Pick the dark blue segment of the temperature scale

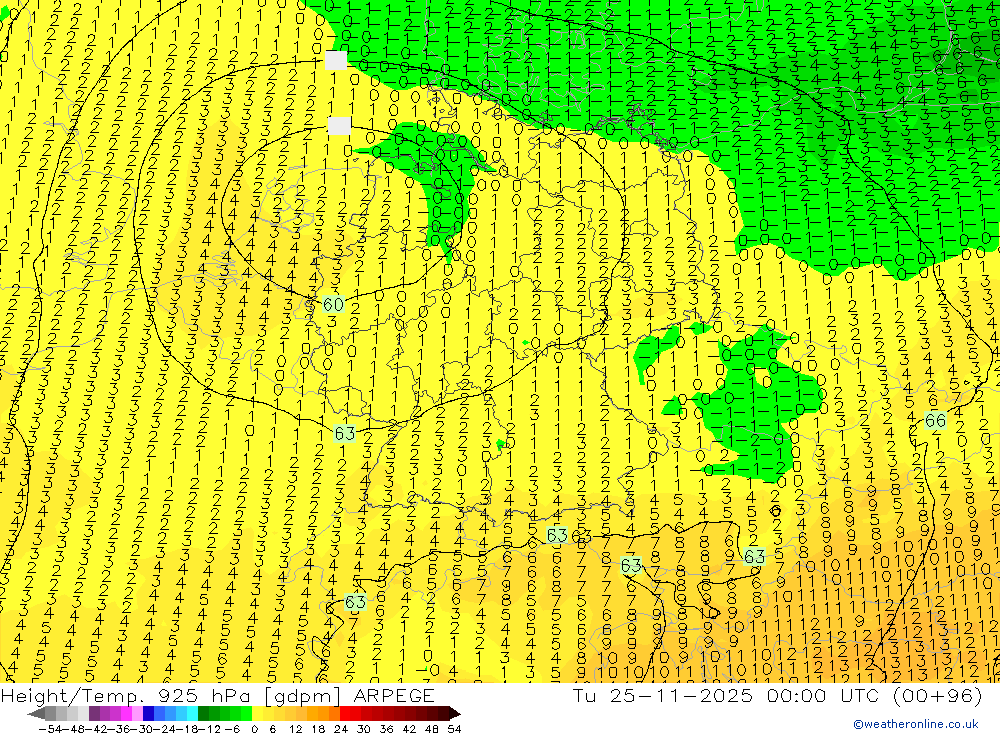coord(149,713)
